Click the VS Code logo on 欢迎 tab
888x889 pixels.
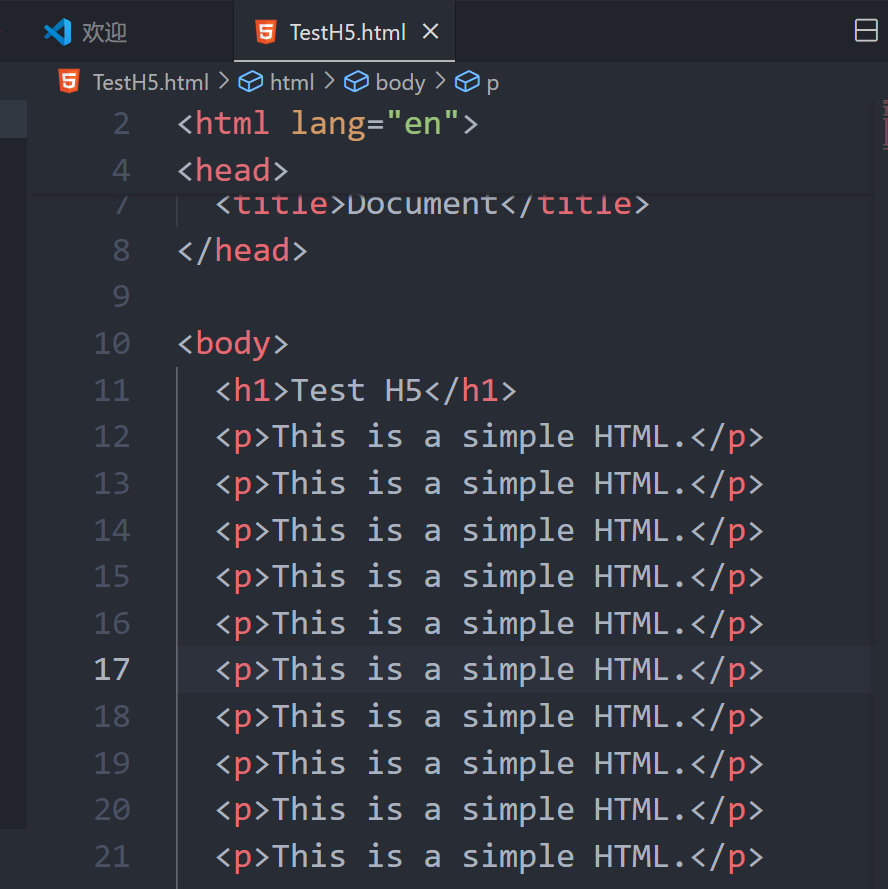coord(58,32)
